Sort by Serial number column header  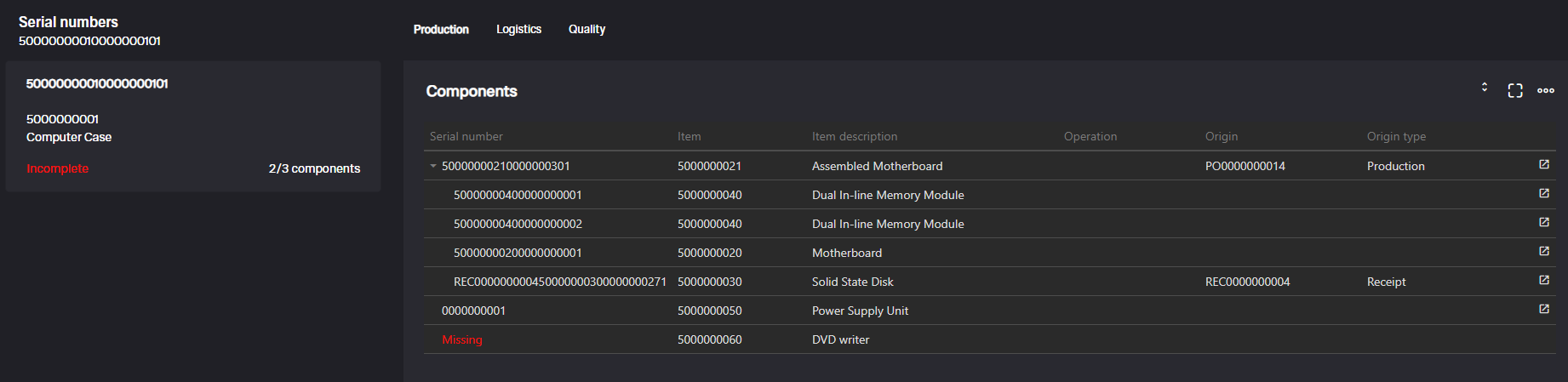pos(466,136)
